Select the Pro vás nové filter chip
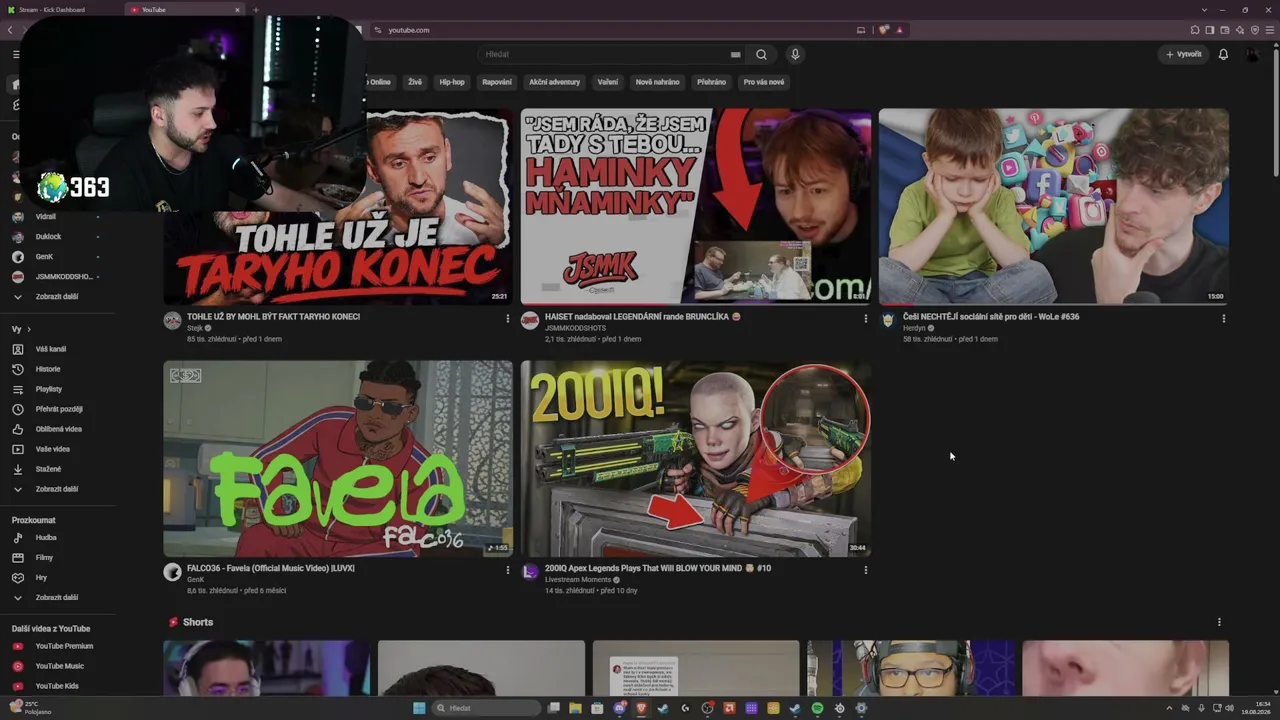Image resolution: width=1280 pixels, height=720 pixels. click(x=764, y=82)
